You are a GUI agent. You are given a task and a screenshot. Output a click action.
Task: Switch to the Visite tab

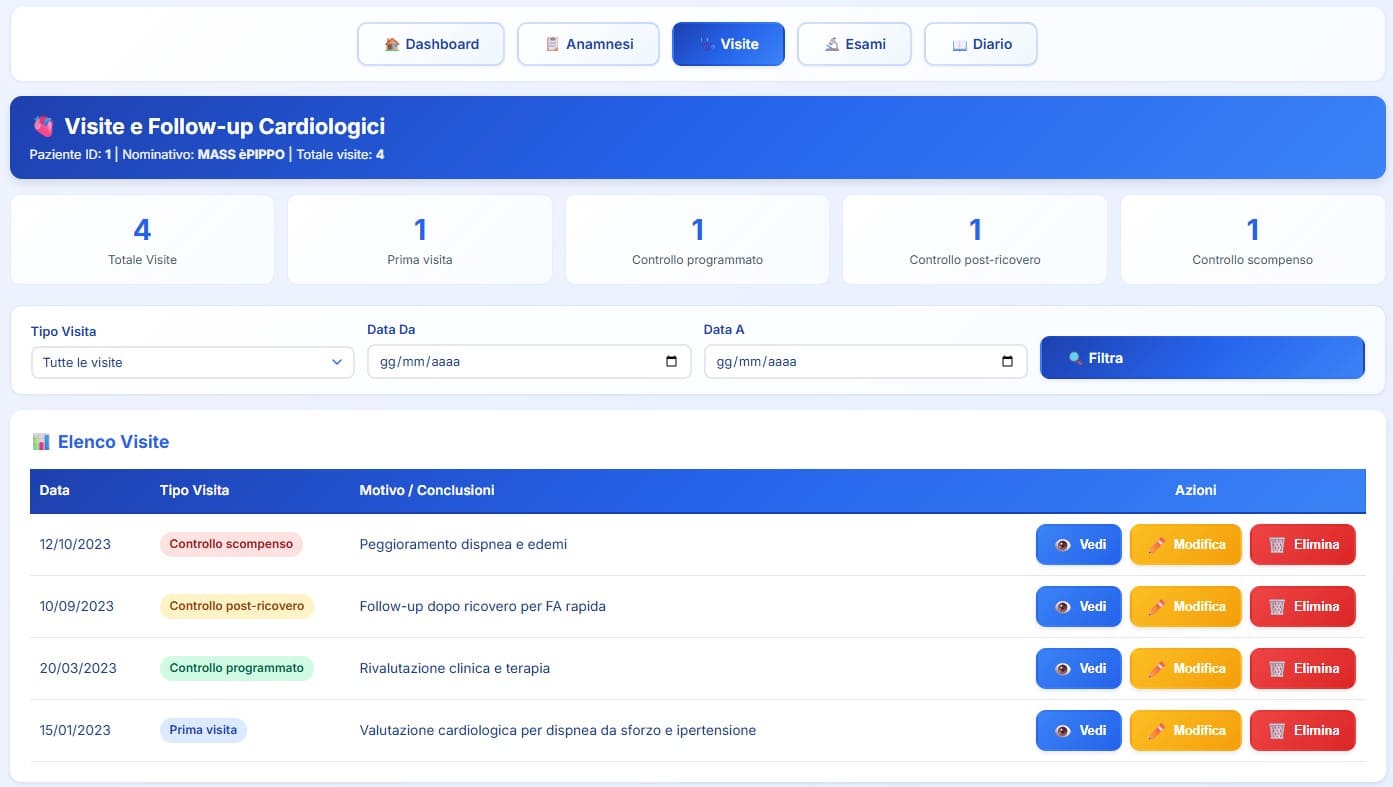point(728,44)
